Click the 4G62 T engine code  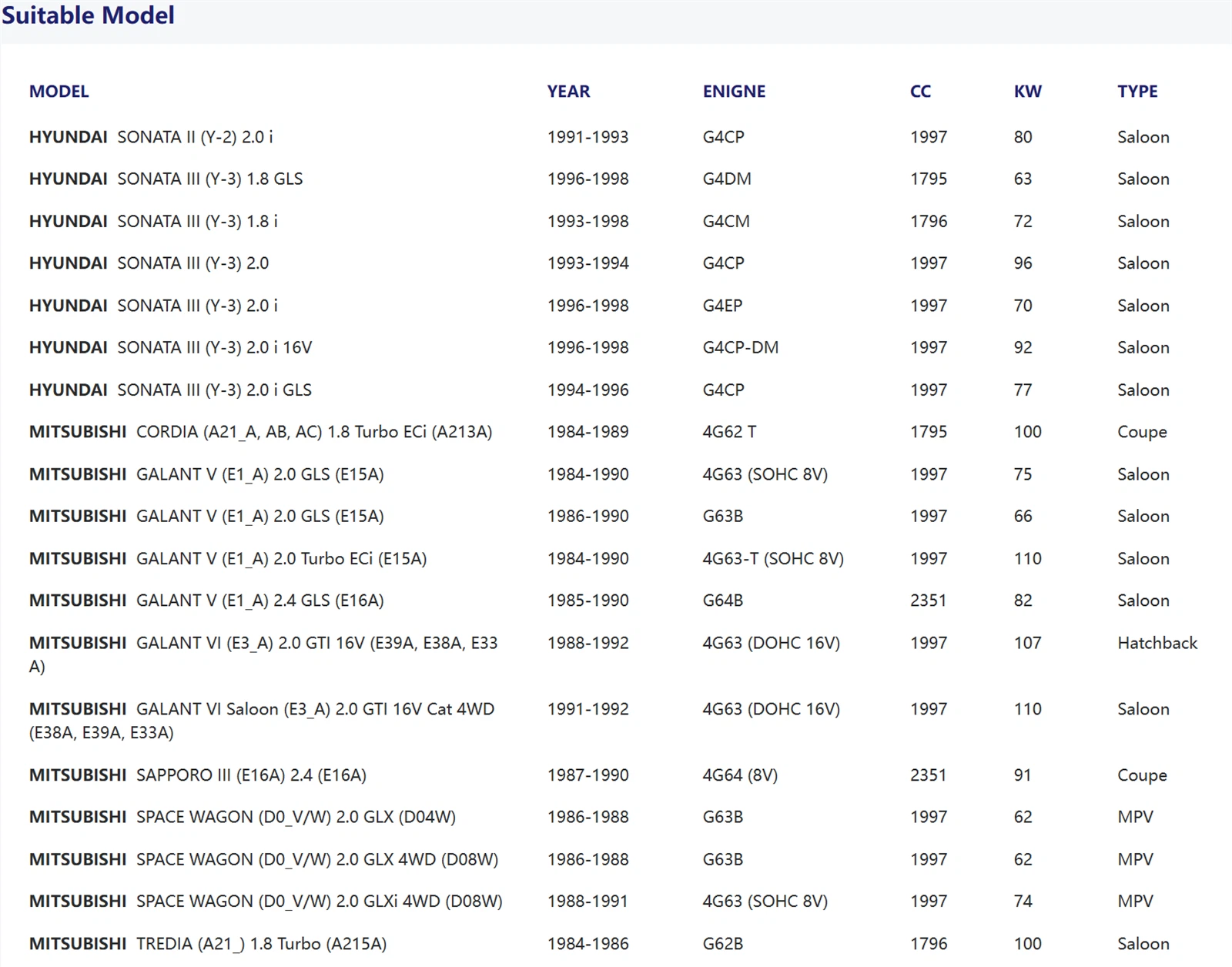tap(729, 432)
